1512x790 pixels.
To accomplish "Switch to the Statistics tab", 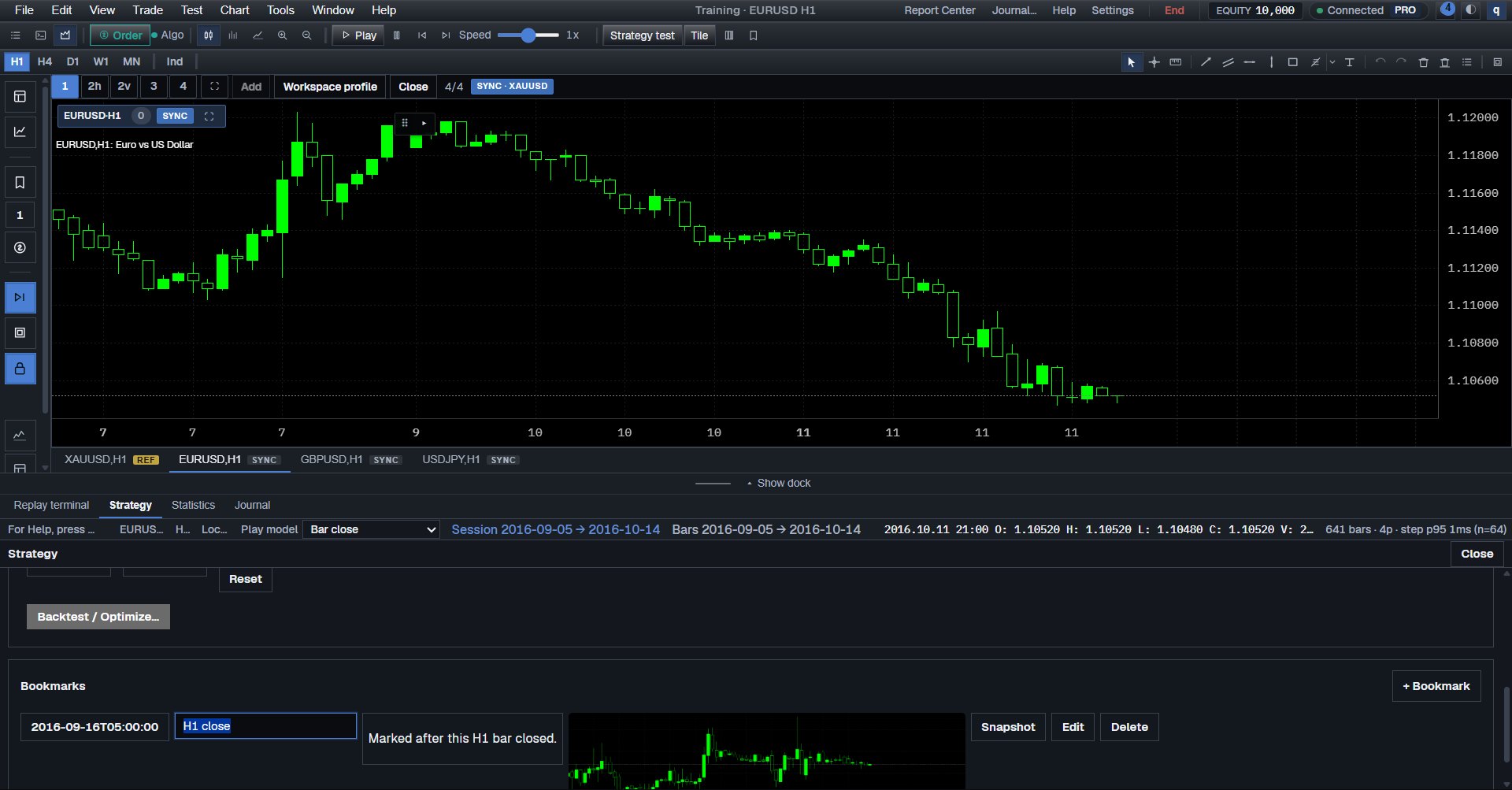I will click(193, 505).
